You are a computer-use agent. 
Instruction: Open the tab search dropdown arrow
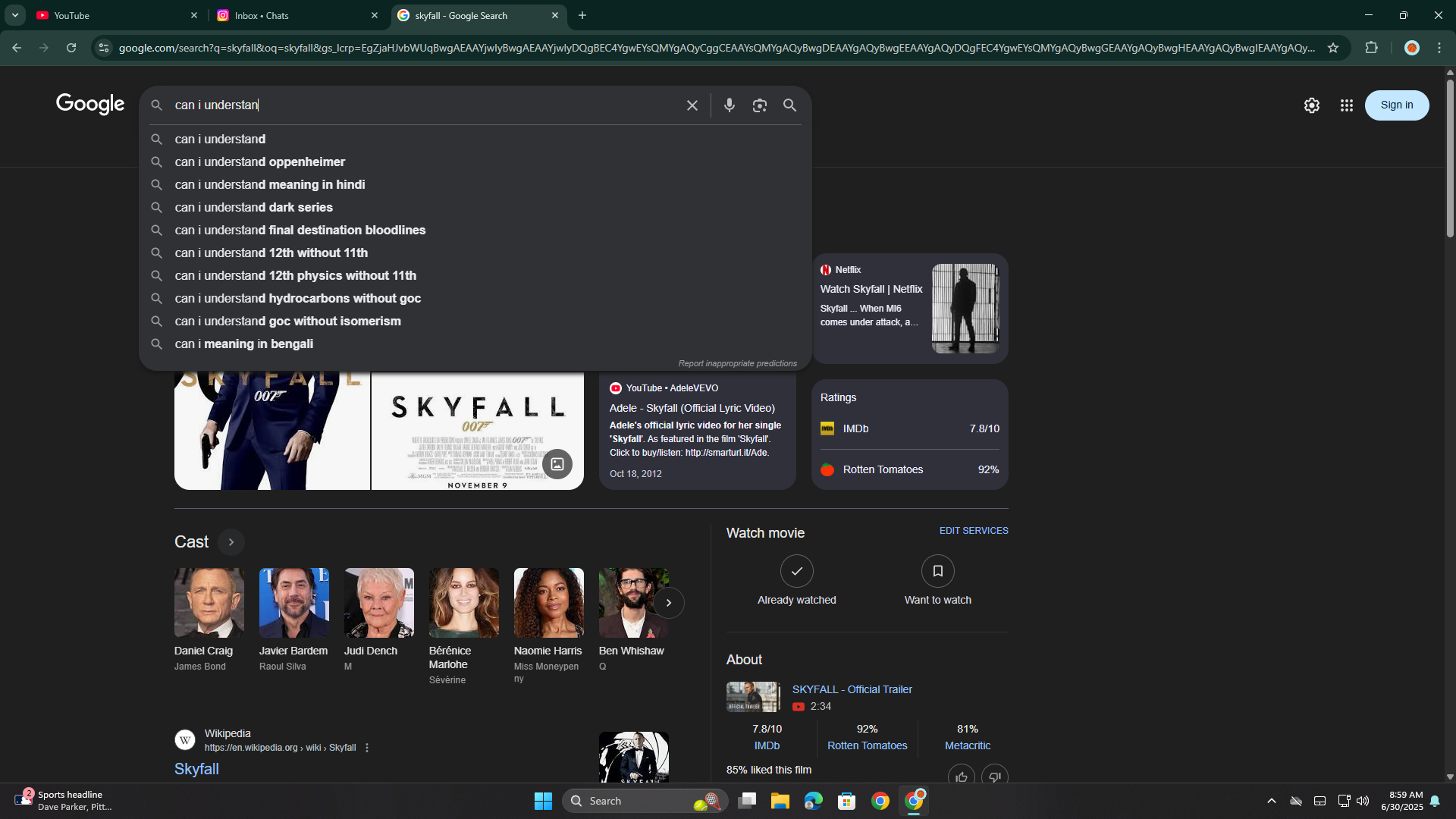click(x=14, y=15)
